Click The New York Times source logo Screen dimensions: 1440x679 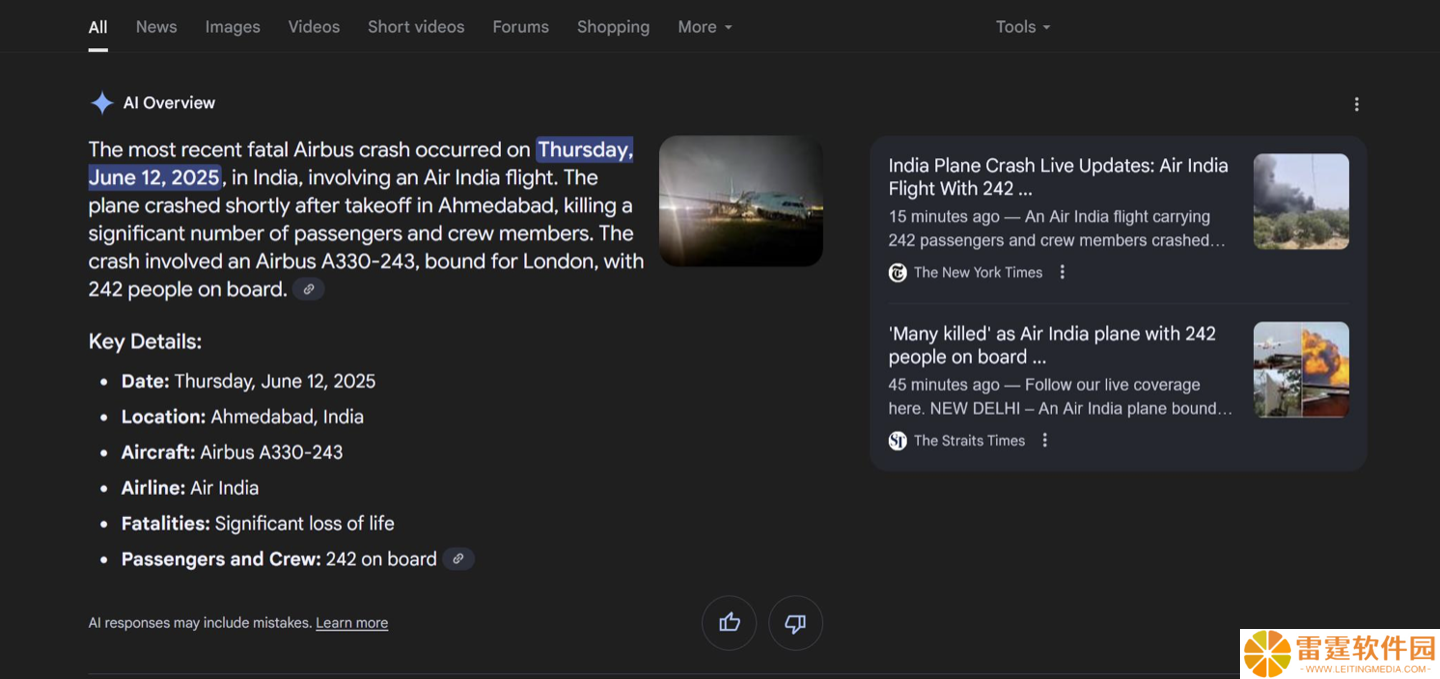tap(897, 272)
